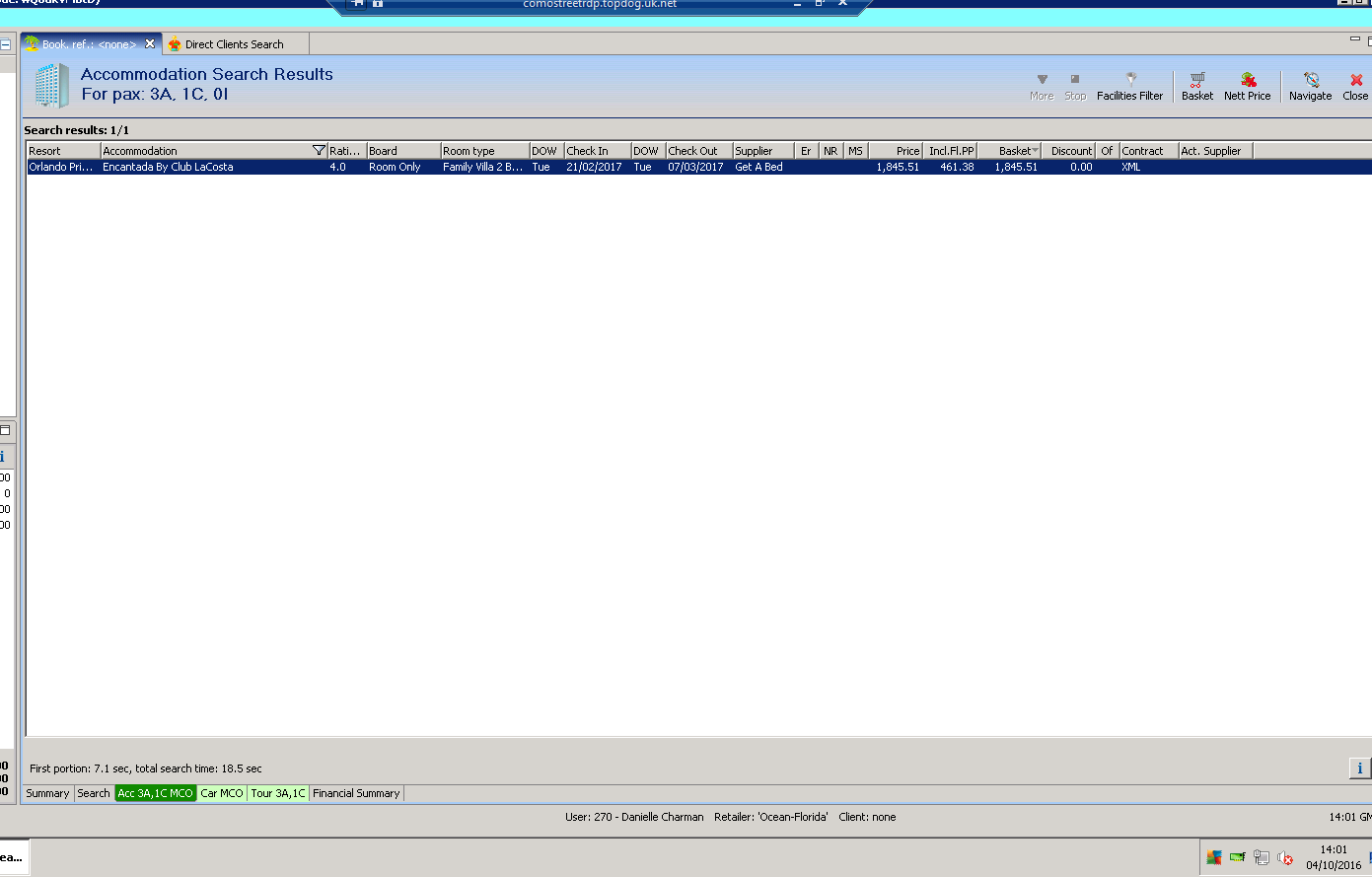Screen dimensions: 1372x877
Task: Sort by the Contract column header
Action: 1149,151
